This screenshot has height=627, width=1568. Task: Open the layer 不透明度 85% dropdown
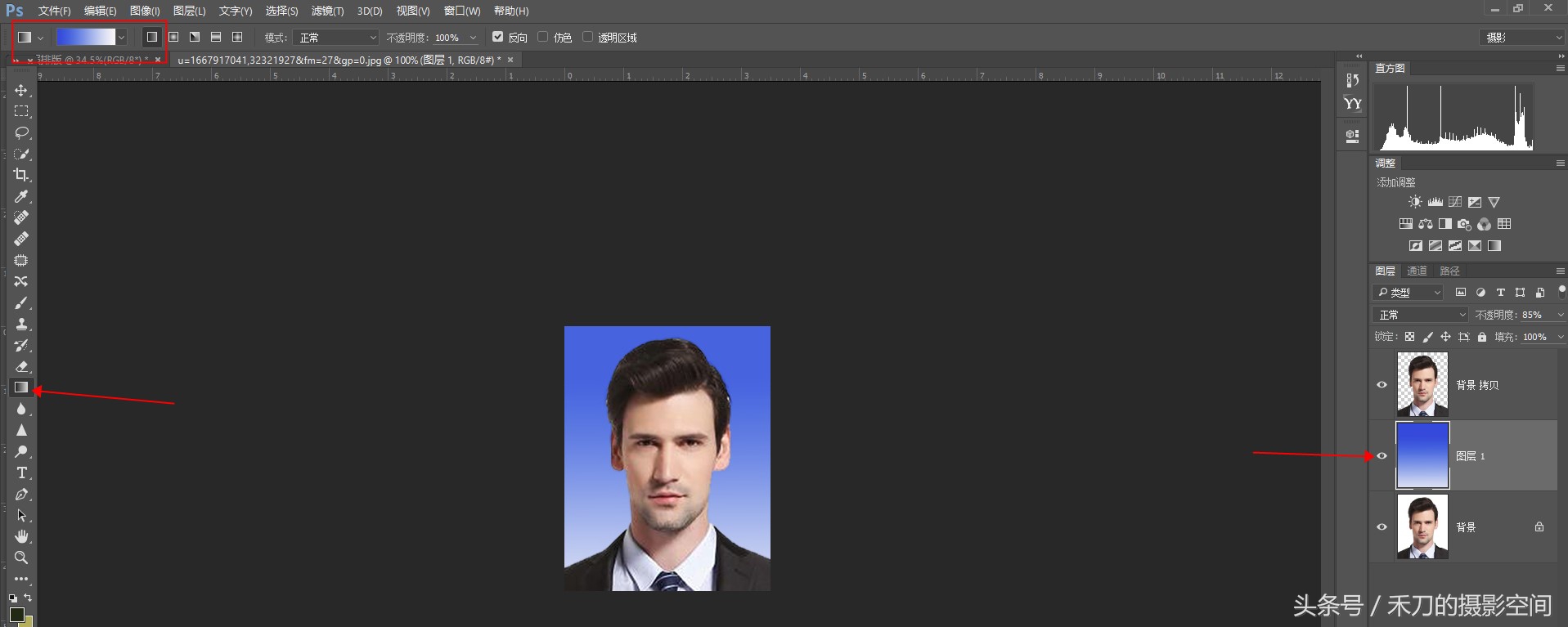[x=1560, y=315]
